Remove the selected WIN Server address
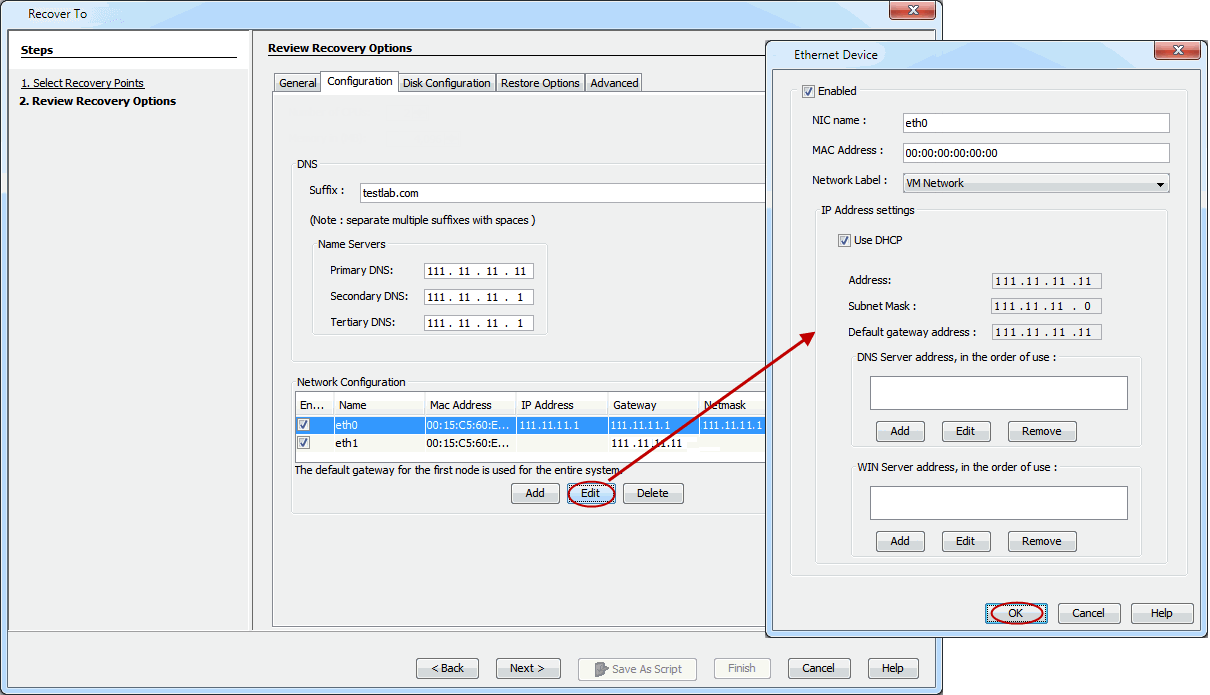The height and width of the screenshot is (695, 1210). (x=1041, y=541)
